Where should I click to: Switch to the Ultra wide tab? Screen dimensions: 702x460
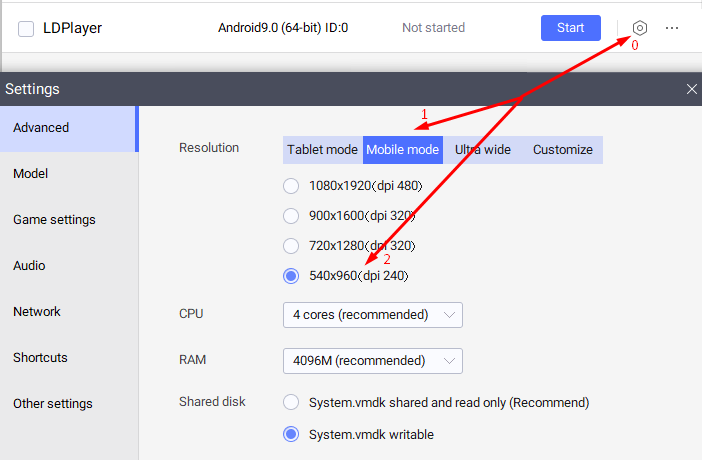(483, 150)
